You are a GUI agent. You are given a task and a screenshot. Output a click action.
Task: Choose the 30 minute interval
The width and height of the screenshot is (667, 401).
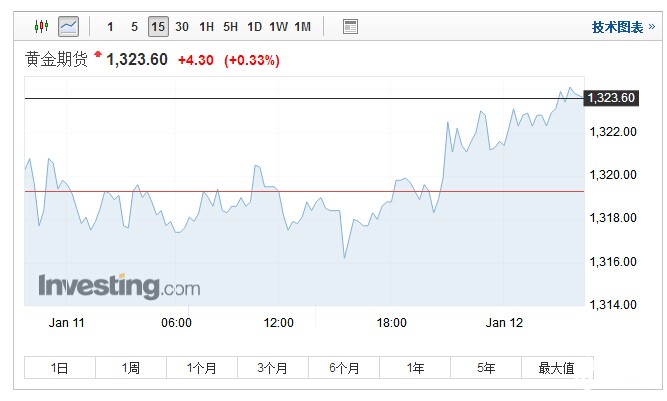click(x=182, y=27)
